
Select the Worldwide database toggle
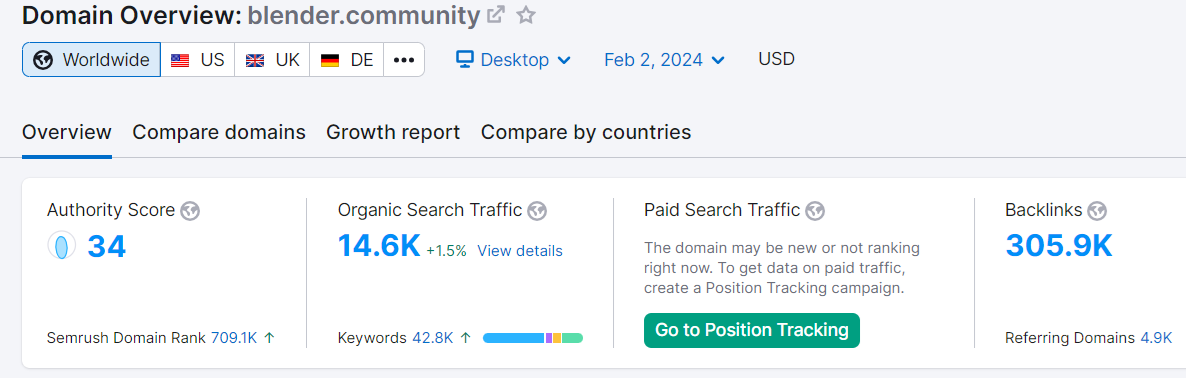pos(92,60)
